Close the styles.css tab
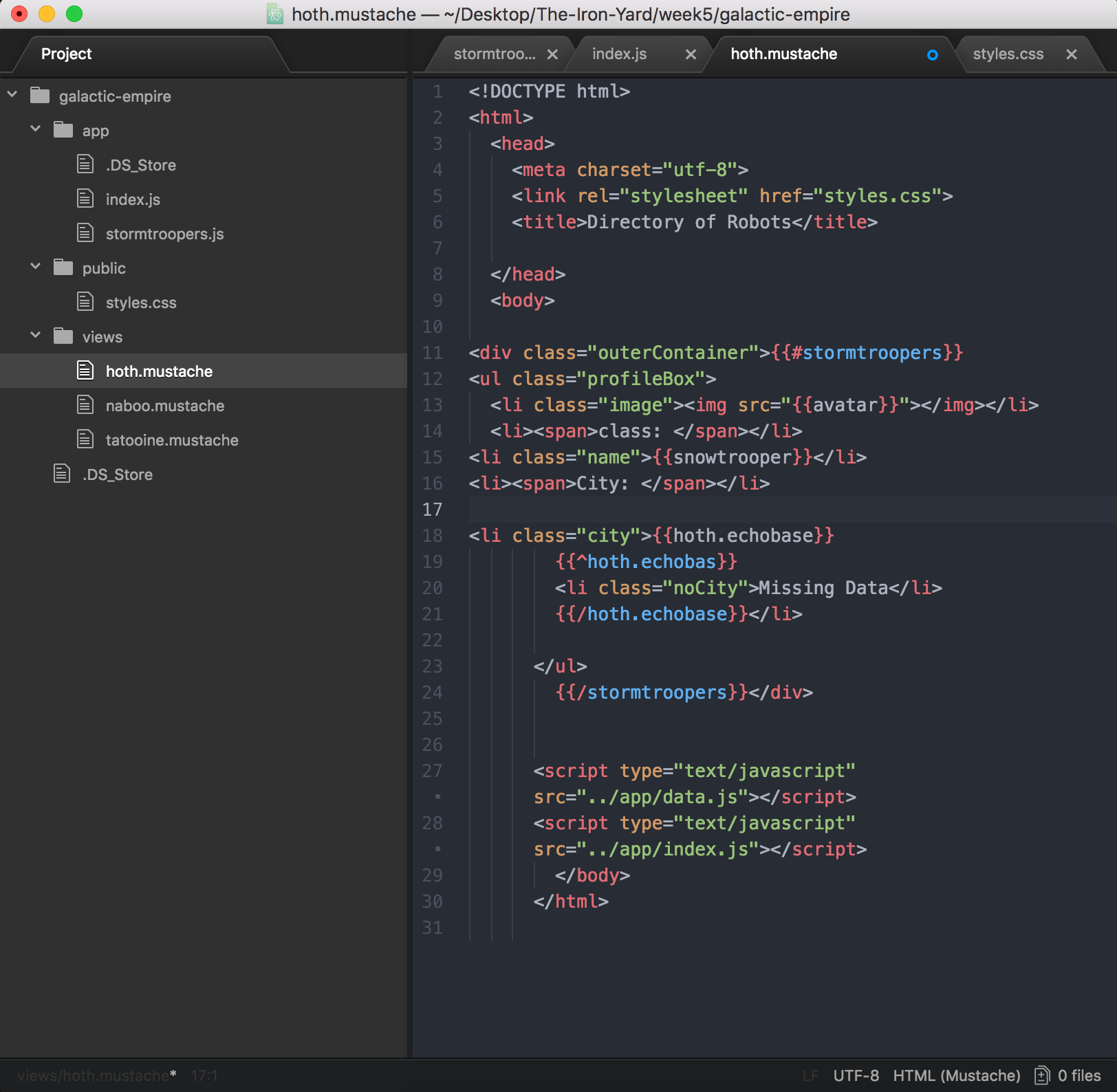The height and width of the screenshot is (1092, 1117). click(1071, 54)
